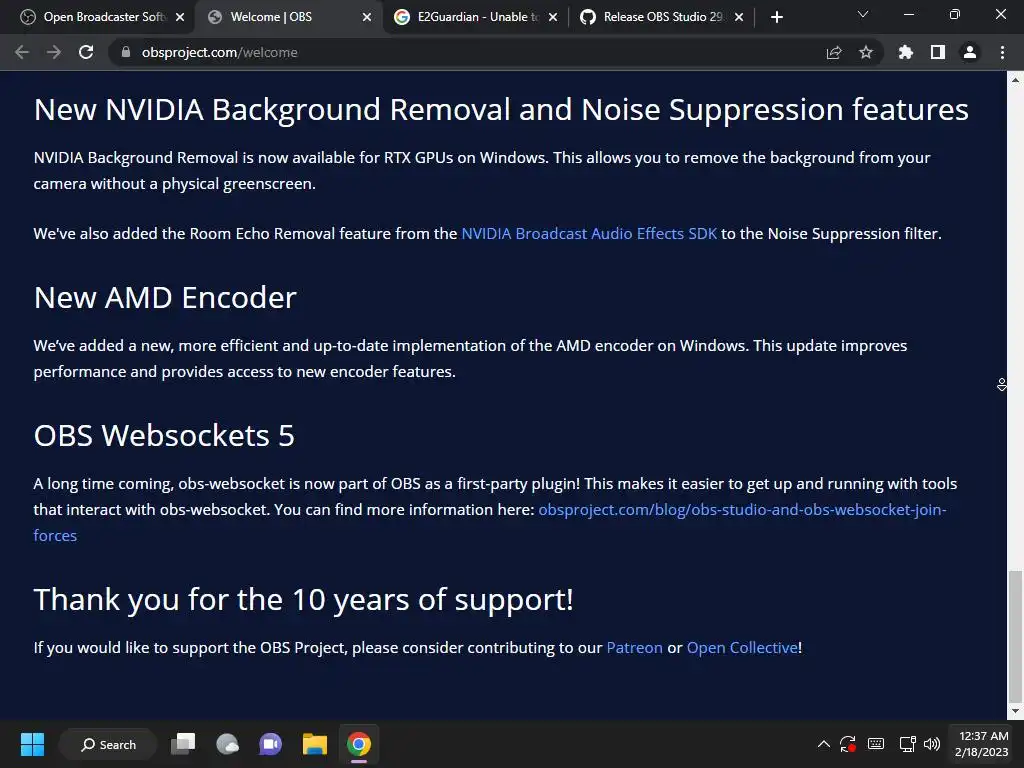Open Task View from the taskbar
1024x768 pixels.
pyautogui.click(x=184, y=744)
